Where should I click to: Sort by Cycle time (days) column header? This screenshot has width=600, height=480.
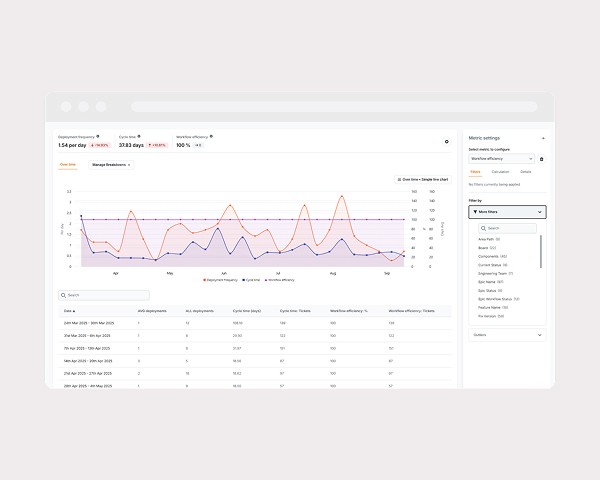(247, 311)
